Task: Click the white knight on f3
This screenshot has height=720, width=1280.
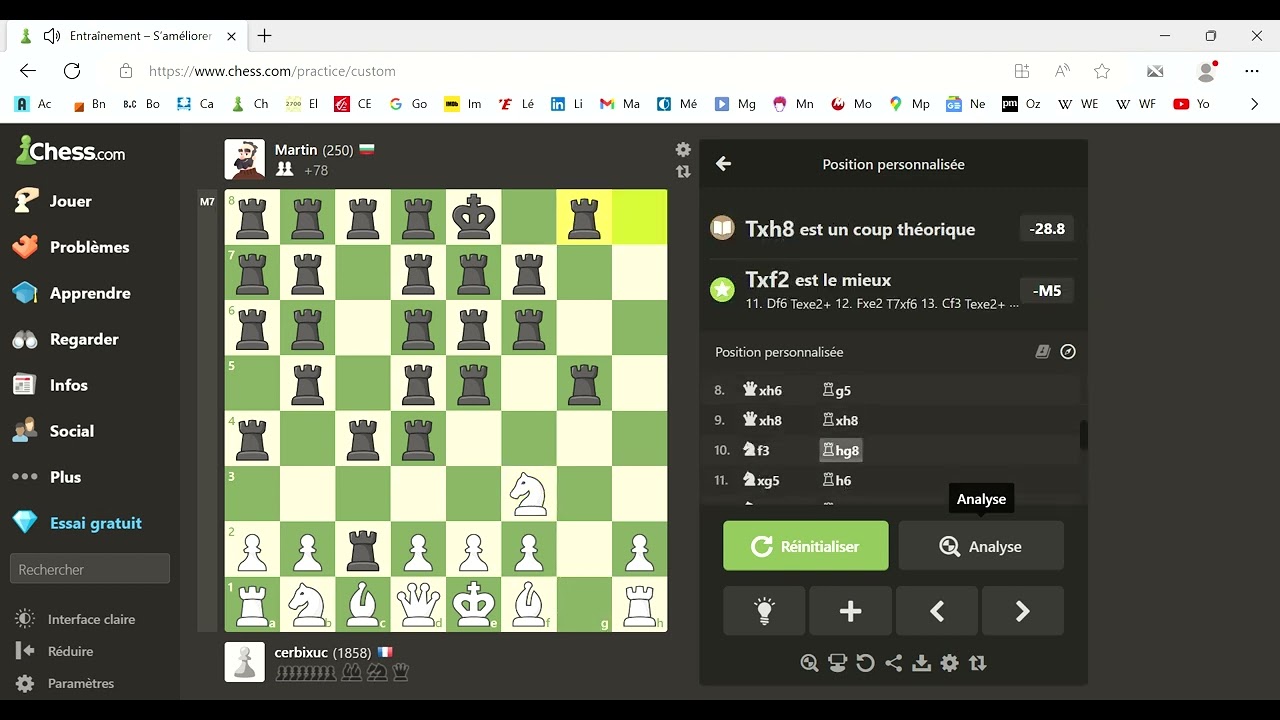Action: (528, 493)
